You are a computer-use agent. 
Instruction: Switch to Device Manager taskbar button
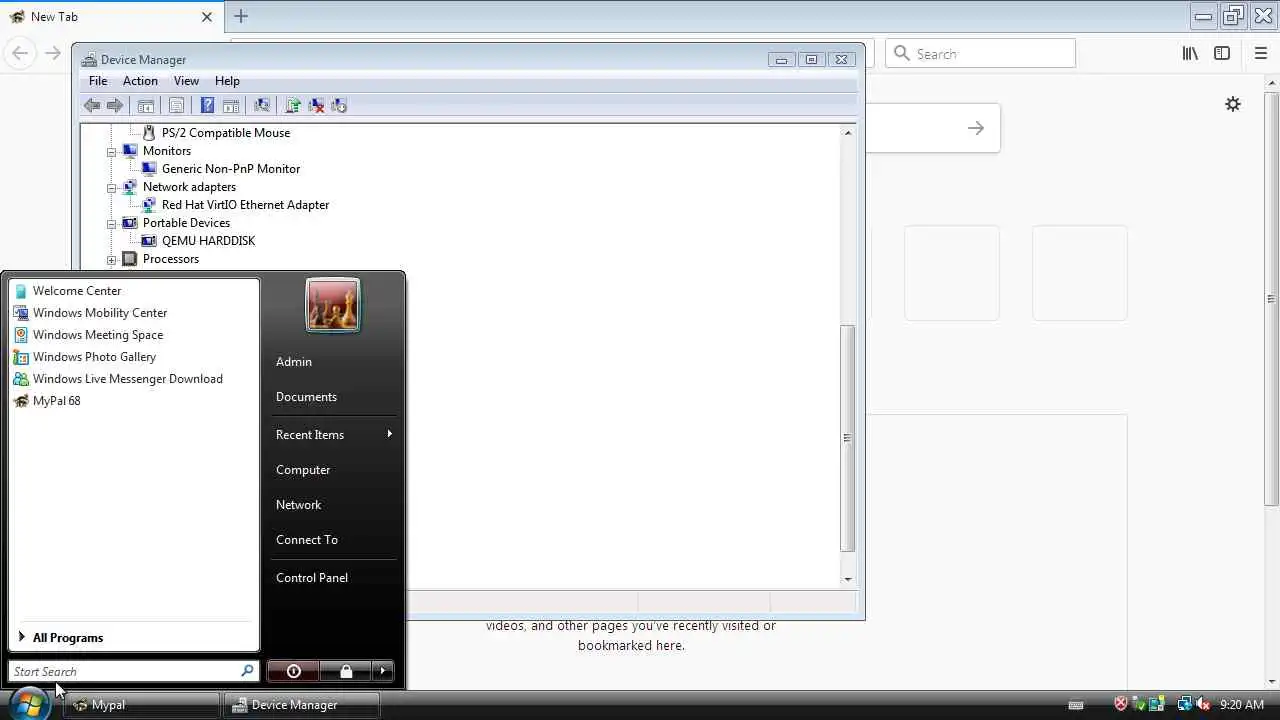pyautogui.click(x=302, y=705)
